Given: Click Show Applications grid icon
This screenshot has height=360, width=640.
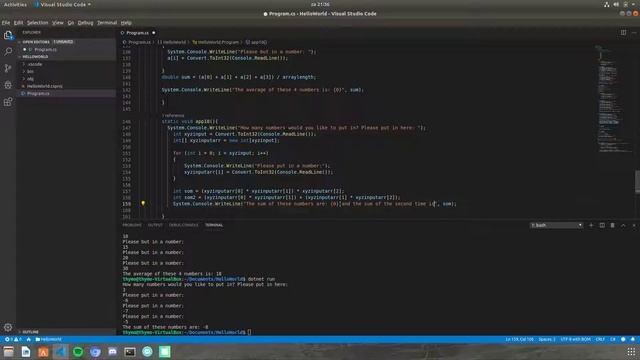Looking at the screenshot, I should [x=631, y=352].
